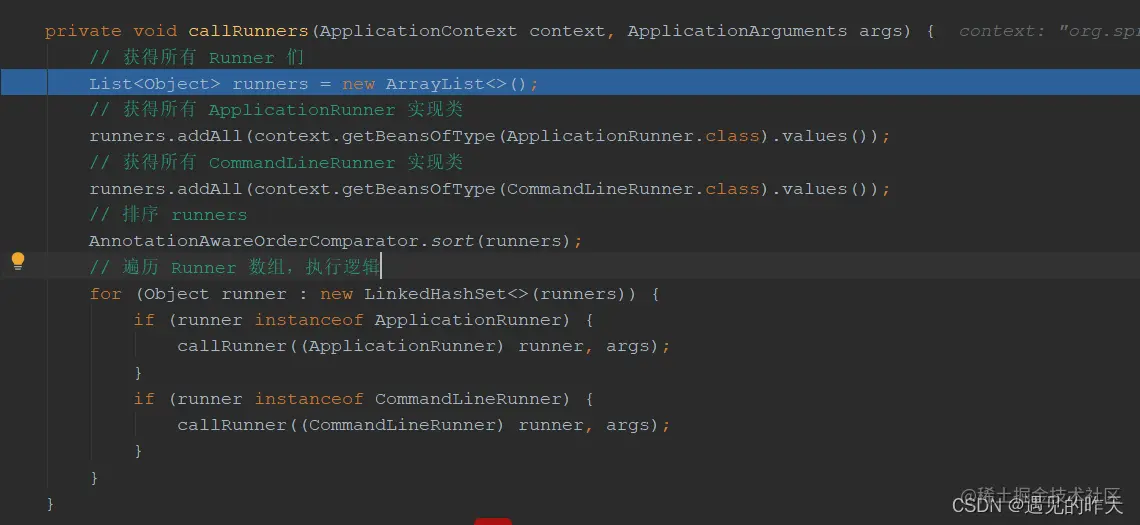The width and height of the screenshot is (1140, 525).
Task: Click the 'private' keyword
Action: 83,31
